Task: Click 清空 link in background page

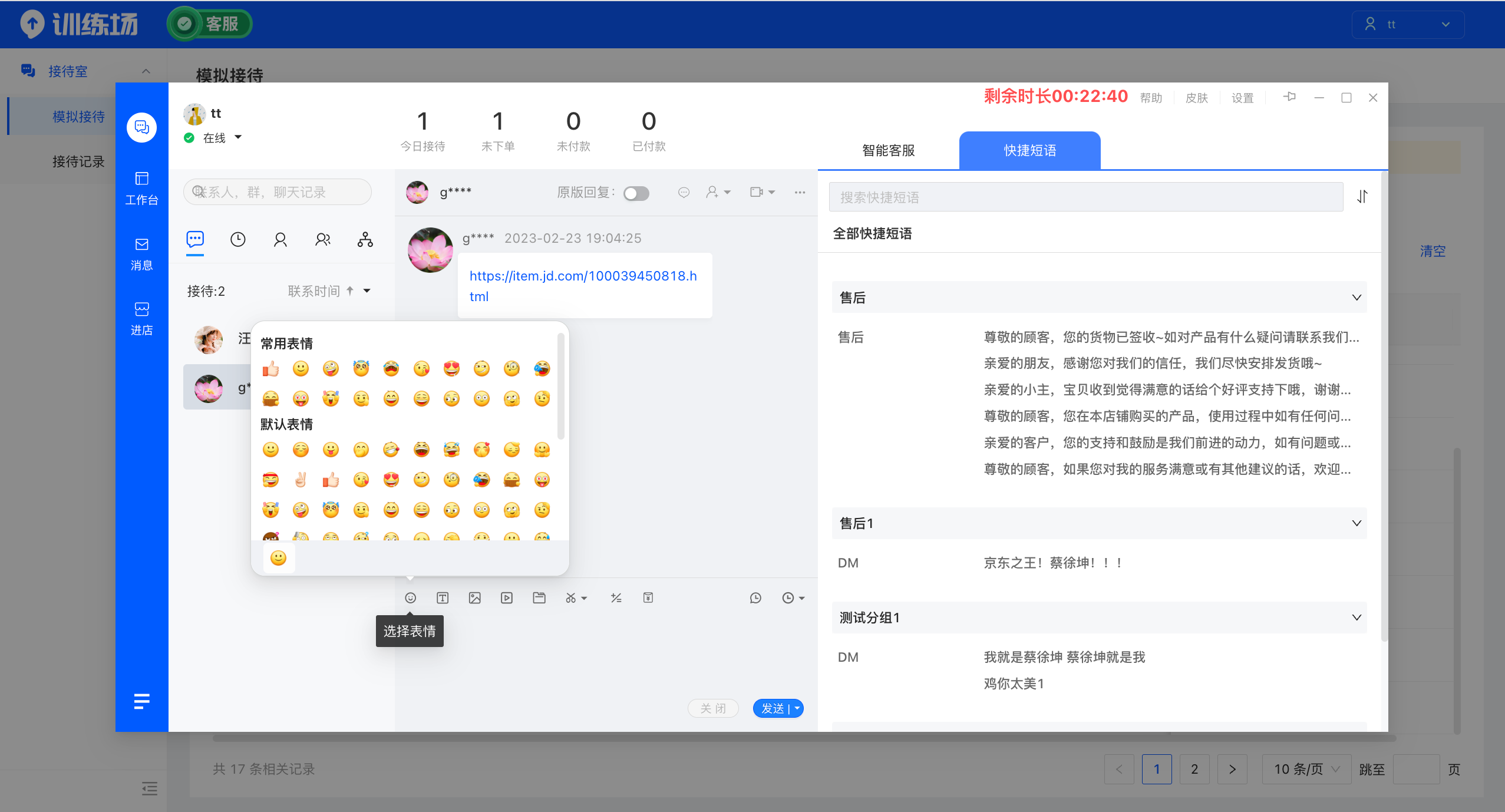Action: coord(1433,251)
